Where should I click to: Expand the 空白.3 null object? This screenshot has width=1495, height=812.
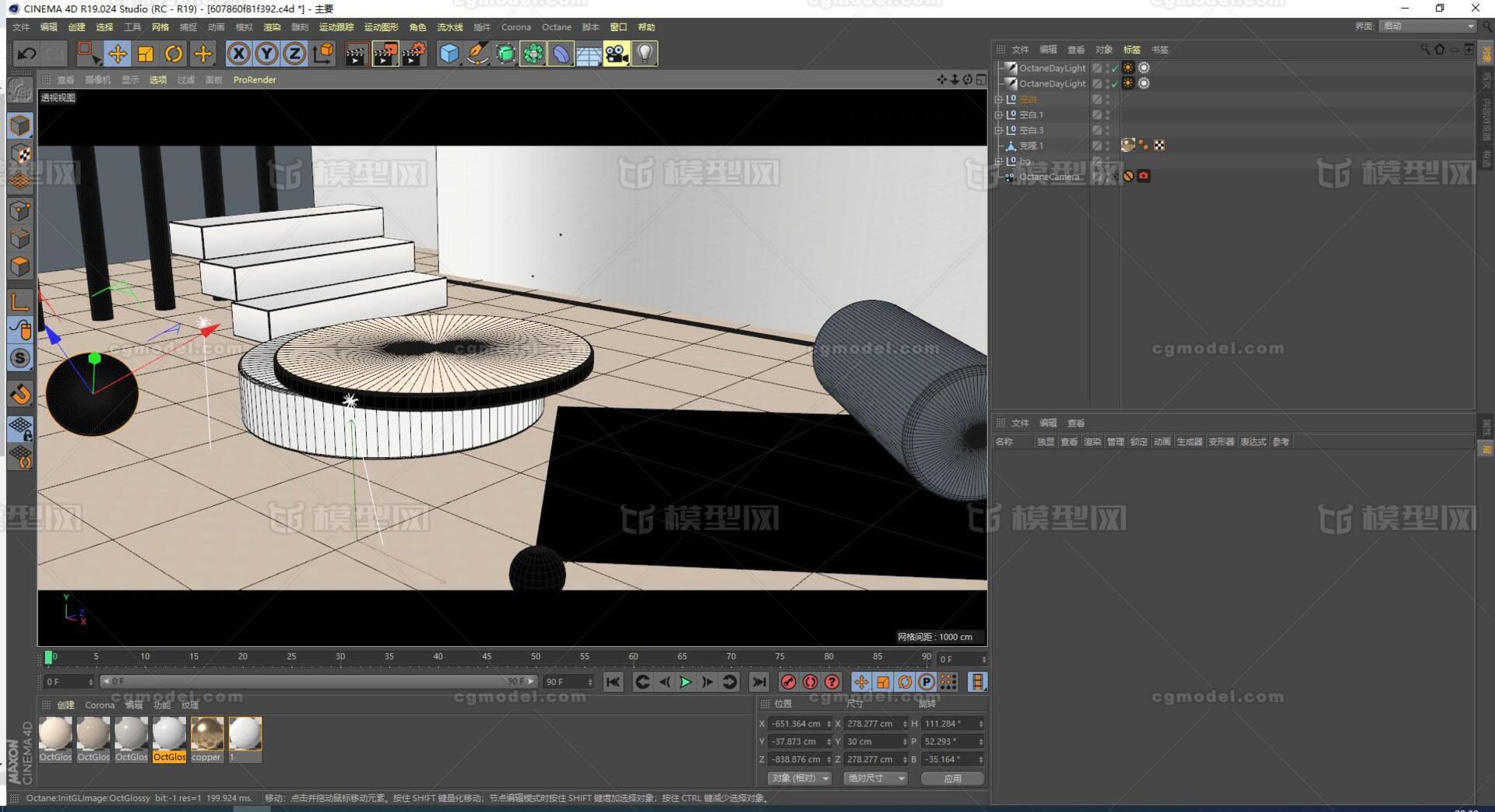(x=998, y=131)
